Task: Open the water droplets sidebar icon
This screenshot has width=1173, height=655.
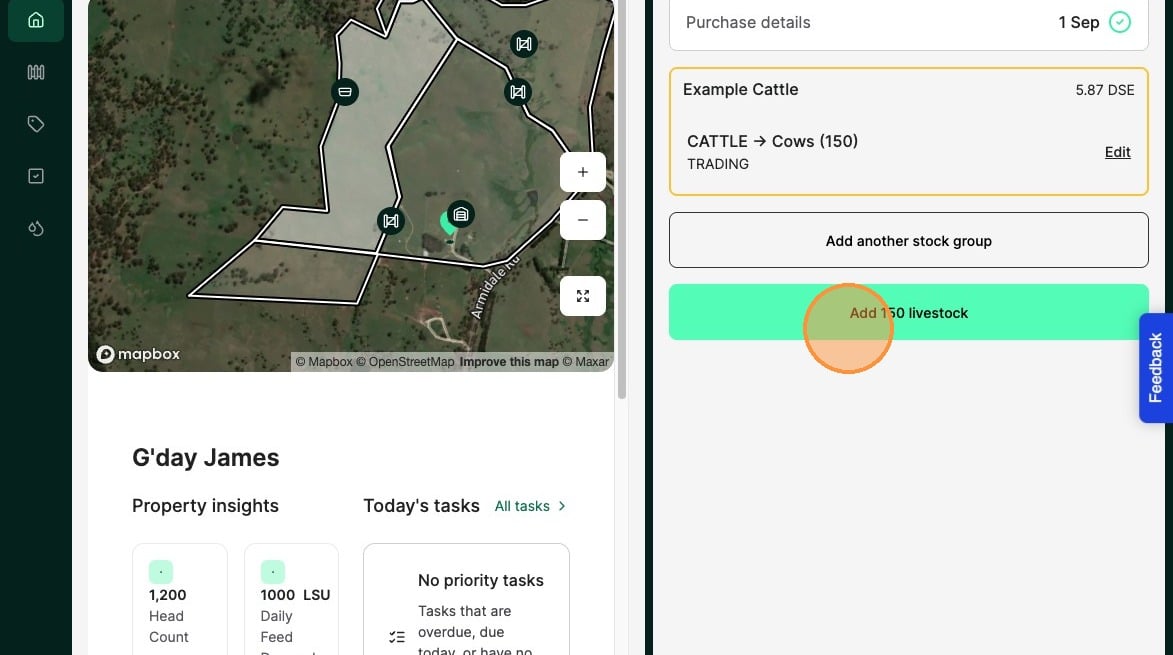Action: click(x=35, y=228)
